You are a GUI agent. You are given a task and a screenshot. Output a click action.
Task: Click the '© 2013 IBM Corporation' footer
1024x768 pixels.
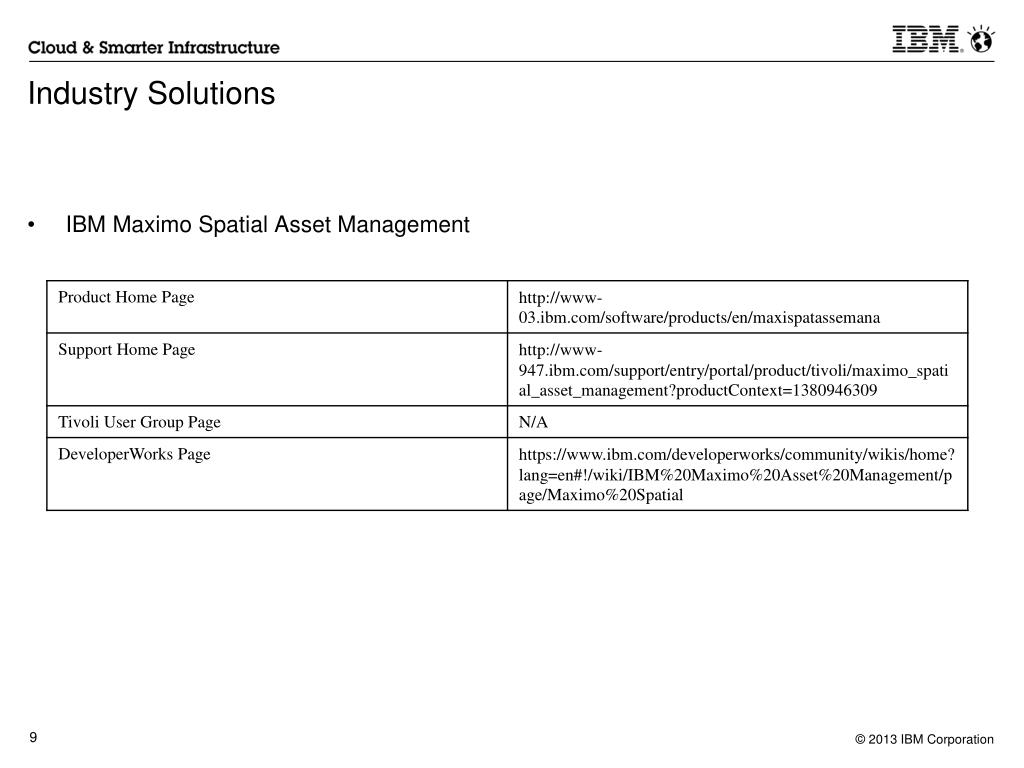pos(924,739)
